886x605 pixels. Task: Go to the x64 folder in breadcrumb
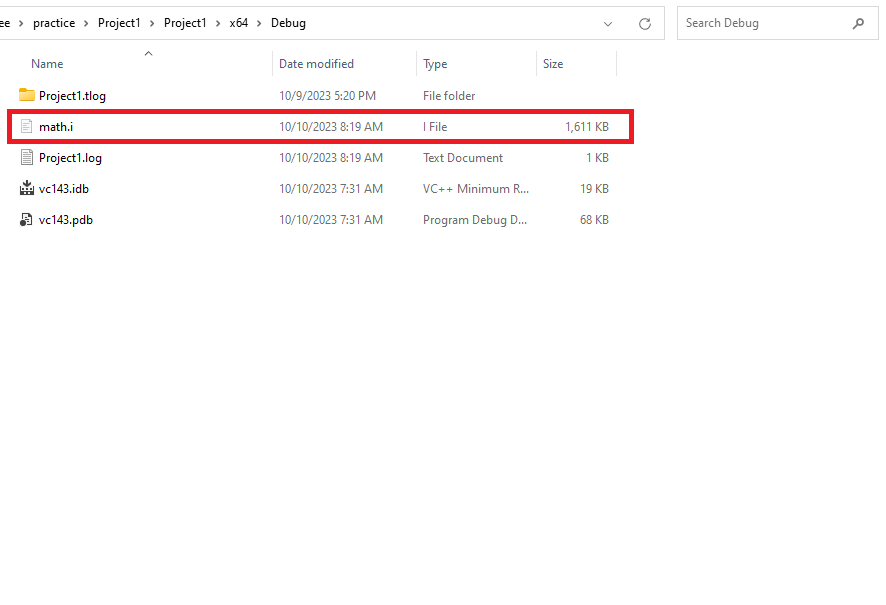[x=238, y=23]
